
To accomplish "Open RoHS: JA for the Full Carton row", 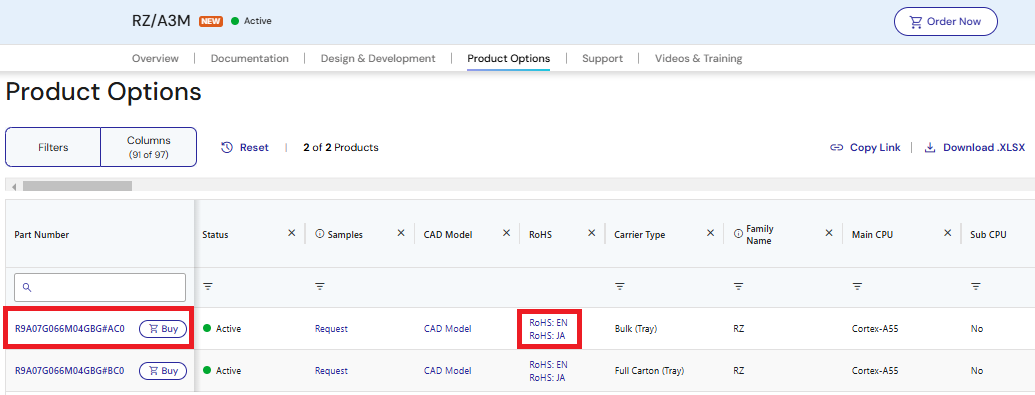I will click(x=547, y=378).
